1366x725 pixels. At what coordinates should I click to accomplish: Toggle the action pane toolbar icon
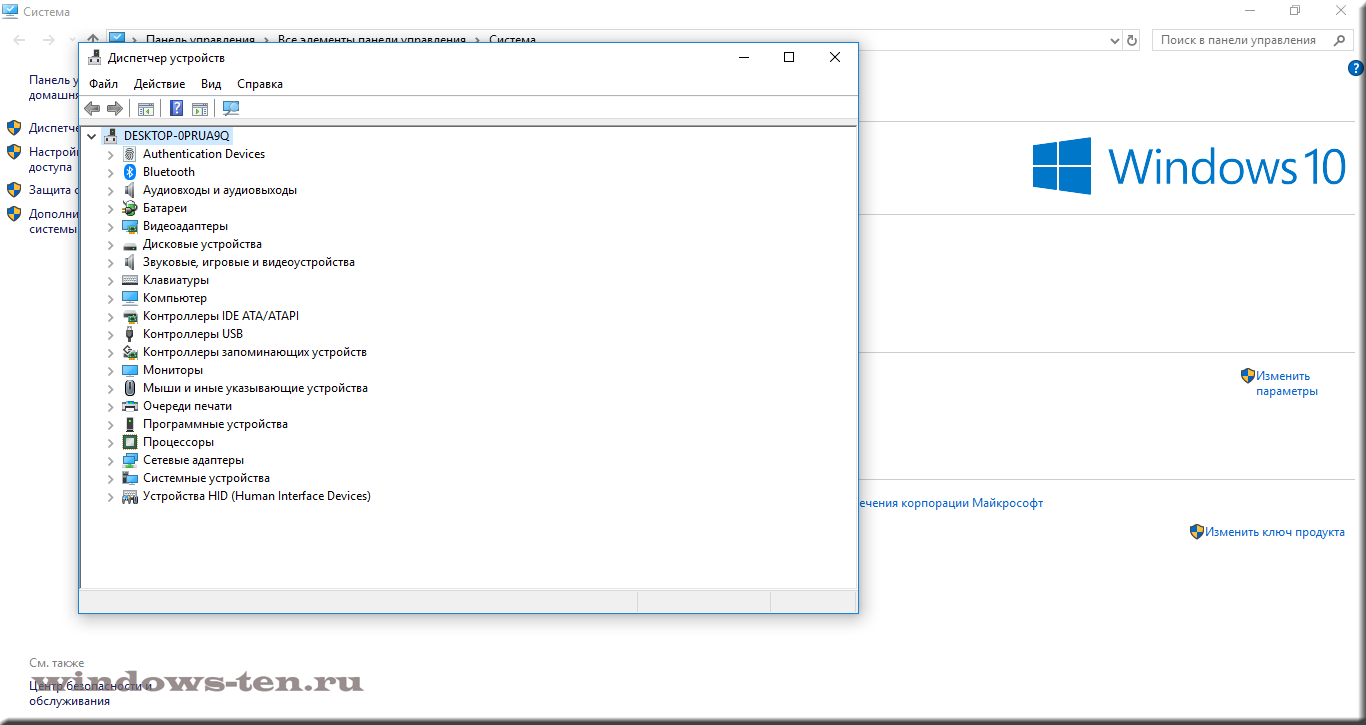point(200,108)
